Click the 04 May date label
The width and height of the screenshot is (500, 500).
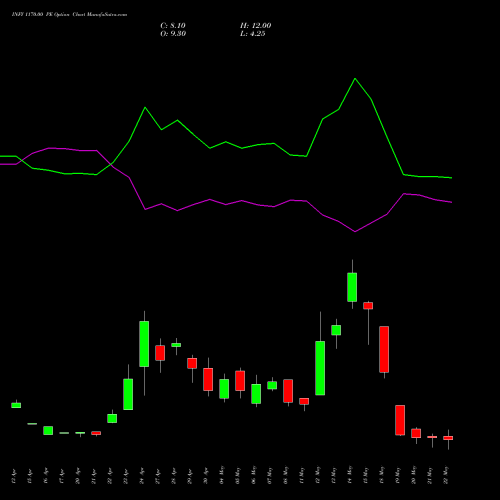pos(222,475)
